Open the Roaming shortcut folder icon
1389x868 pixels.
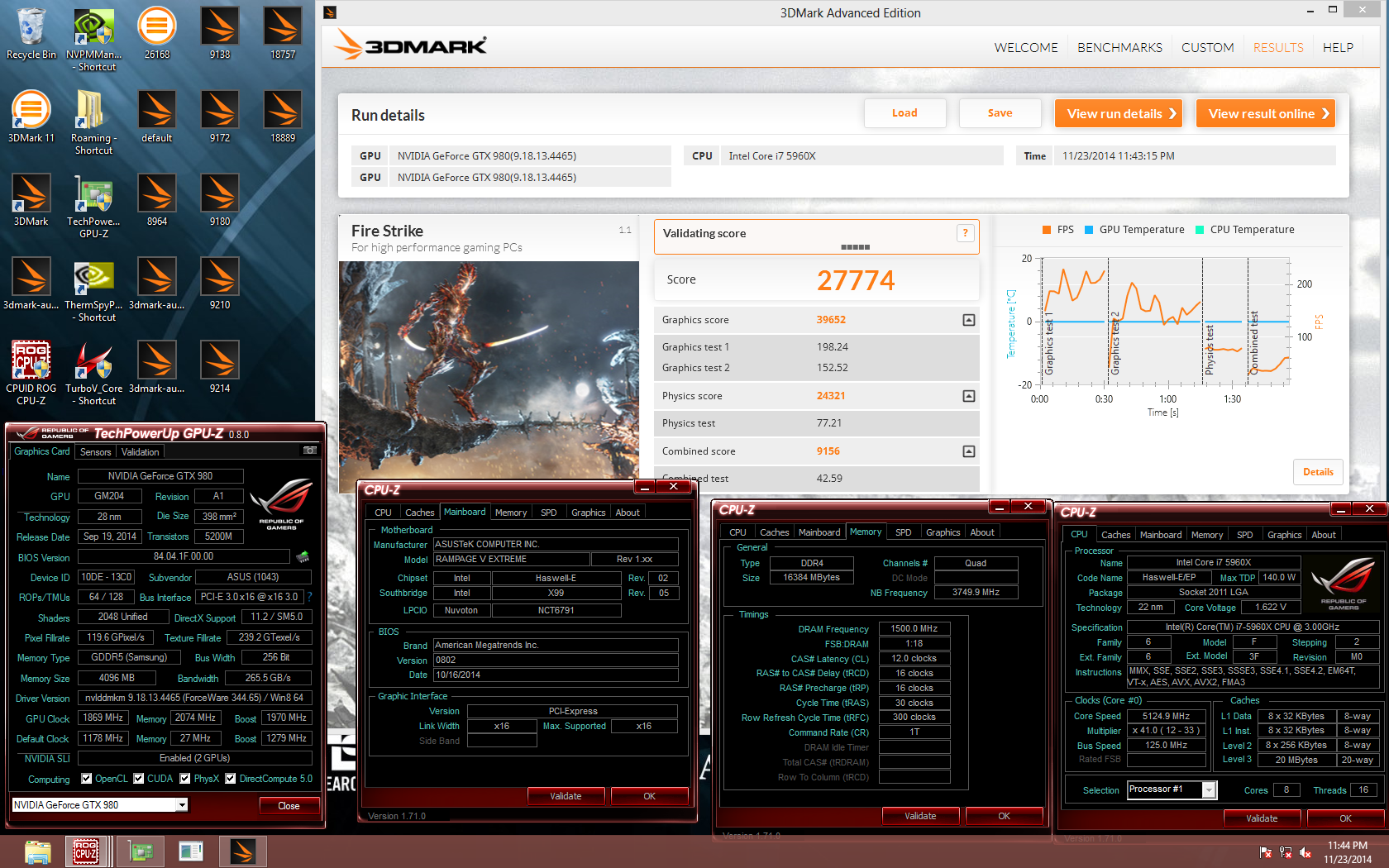(94, 122)
